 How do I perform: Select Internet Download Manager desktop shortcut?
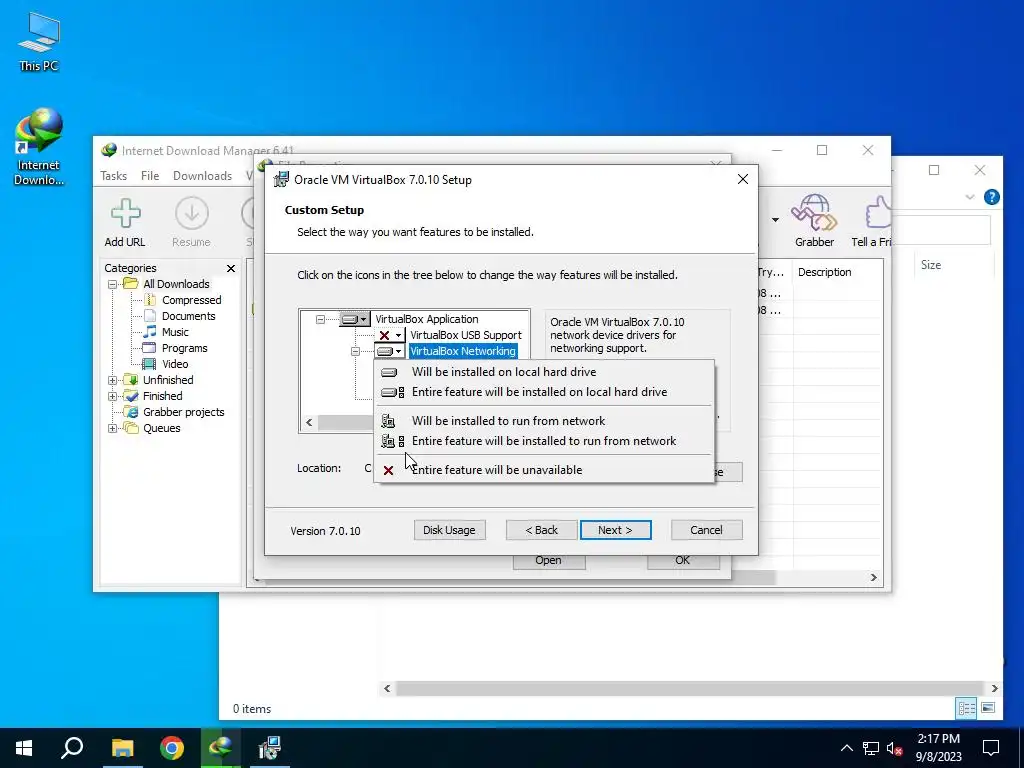(39, 148)
